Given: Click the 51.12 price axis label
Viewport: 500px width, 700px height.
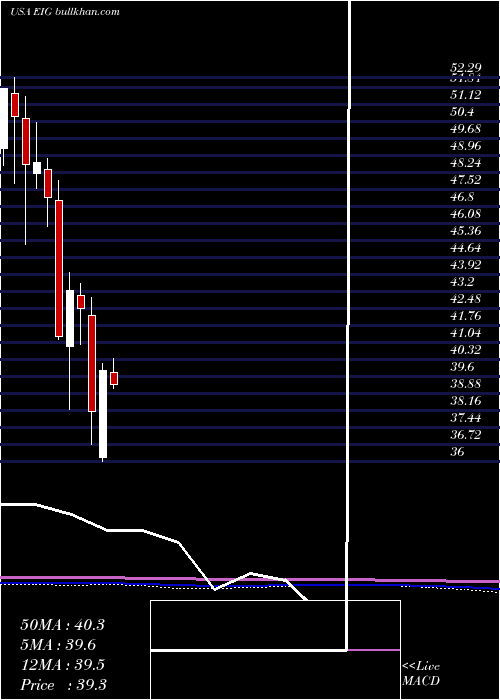Looking at the screenshot, I should (466, 95).
